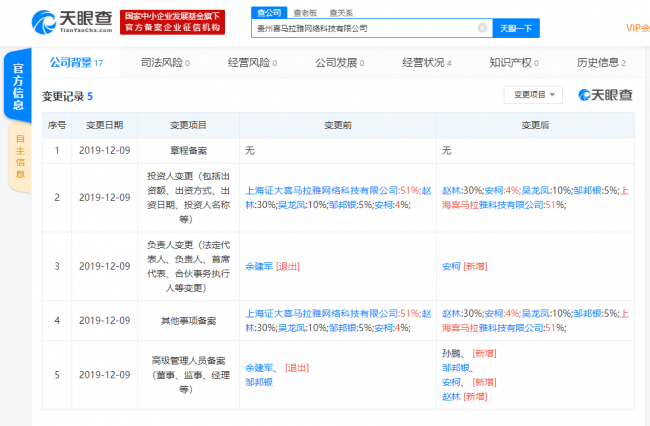Click the 变更日期 column header
The image size is (650, 426).
click(104, 125)
